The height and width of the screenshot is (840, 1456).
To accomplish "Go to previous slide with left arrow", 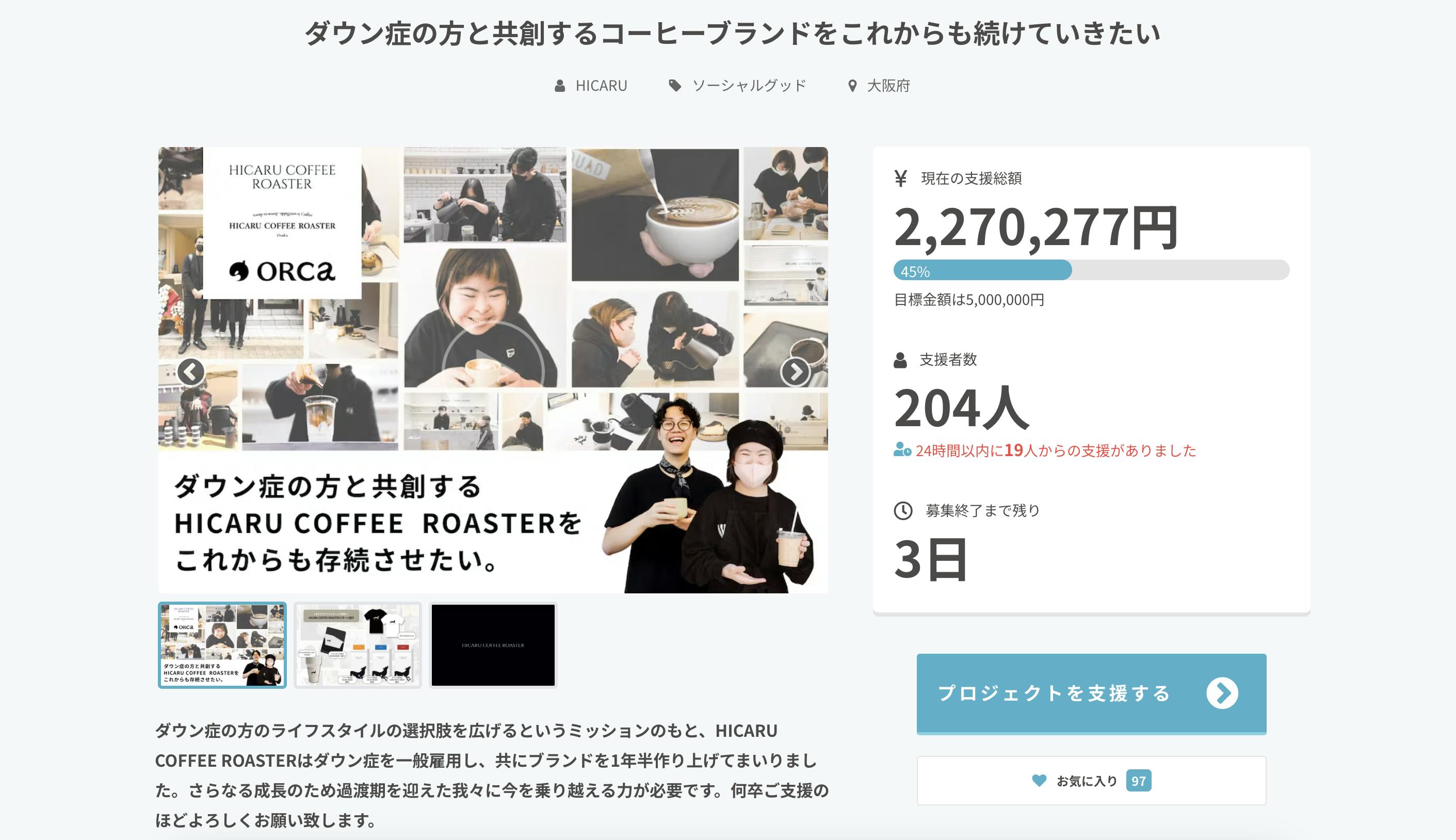I will [191, 372].
